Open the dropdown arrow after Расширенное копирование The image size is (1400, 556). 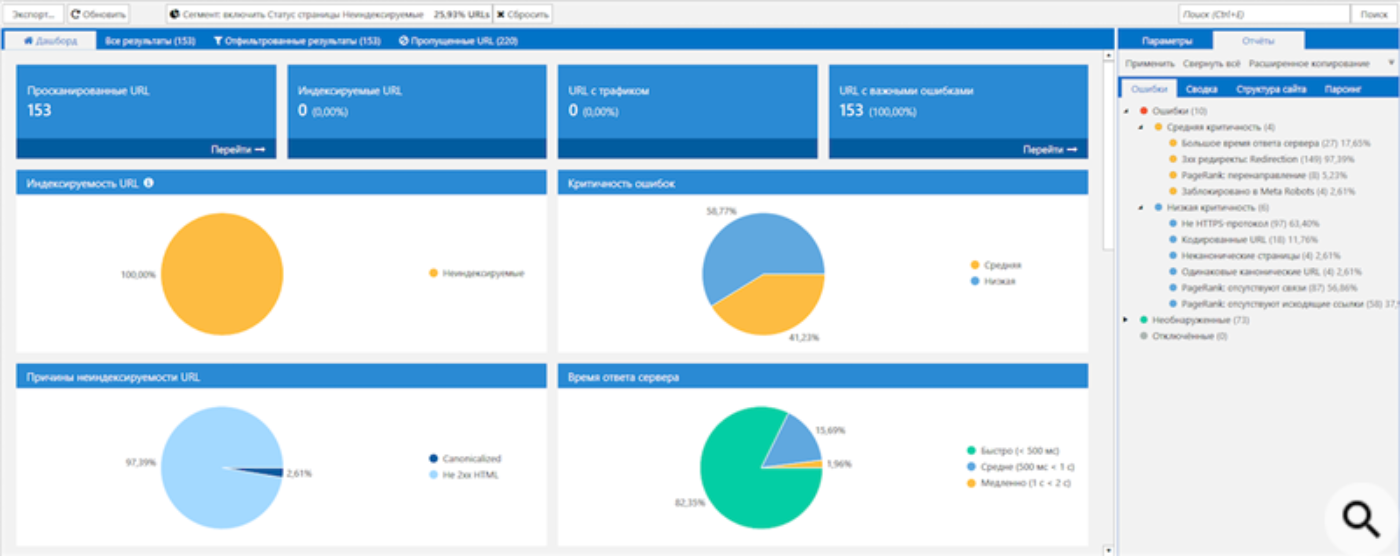point(1391,63)
